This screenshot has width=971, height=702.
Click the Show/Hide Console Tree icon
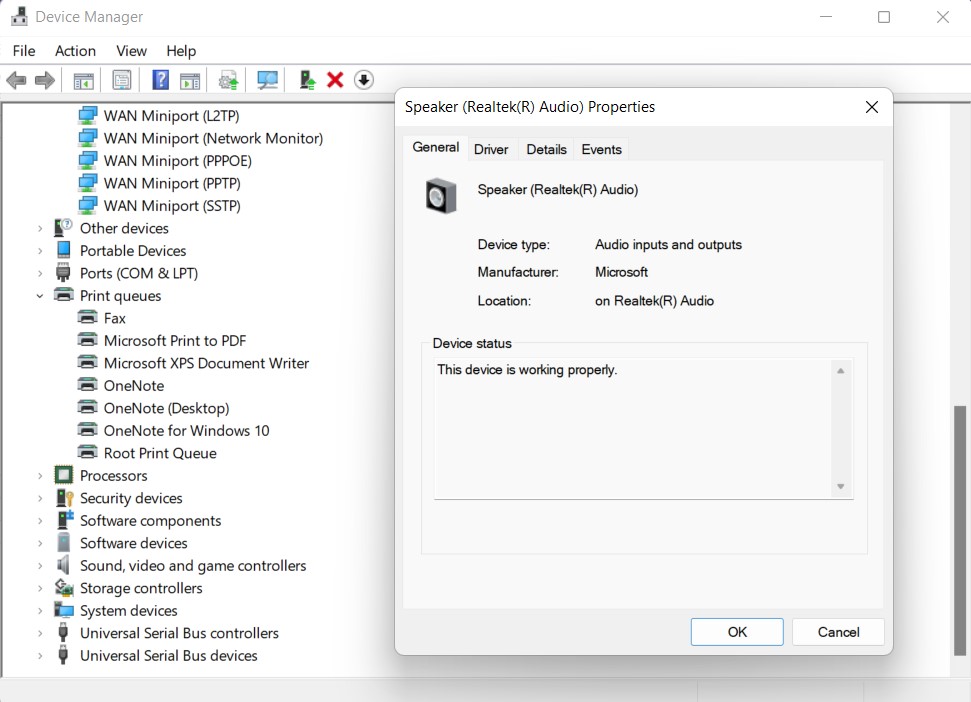tap(83, 79)
